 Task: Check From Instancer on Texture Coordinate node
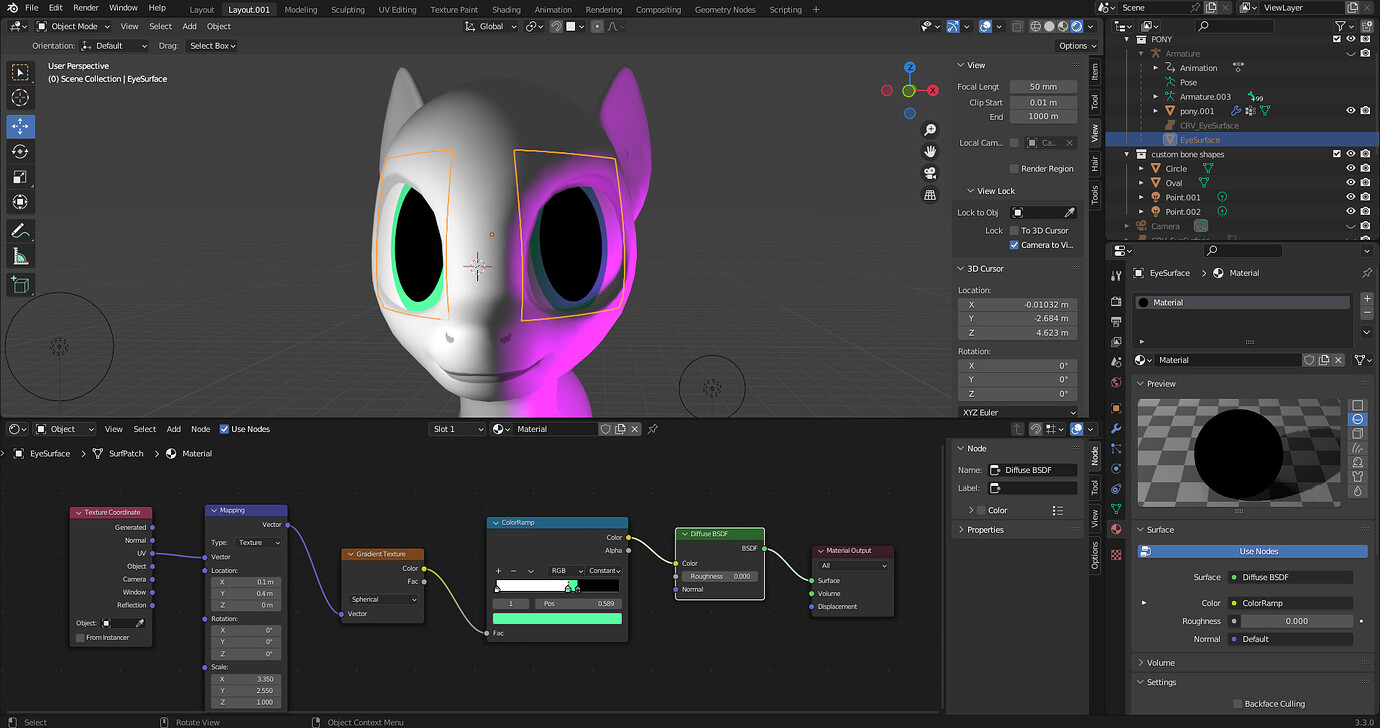tap(80, 638)
